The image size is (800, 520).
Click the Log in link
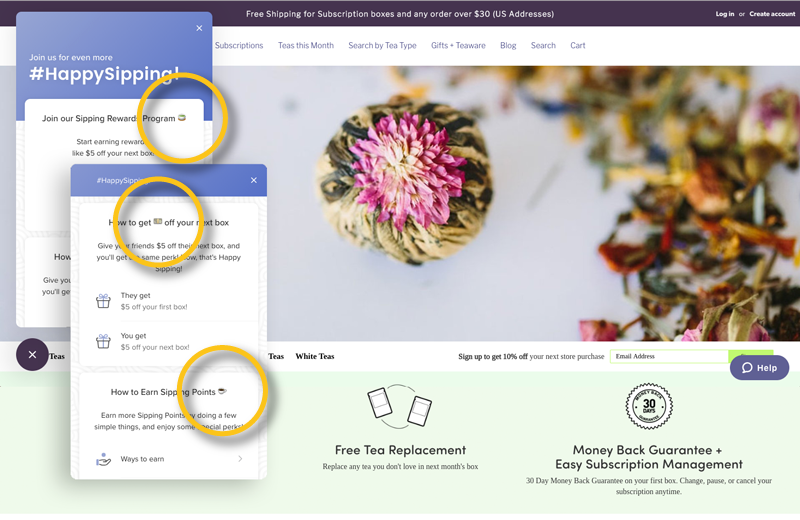pos(724,14)
